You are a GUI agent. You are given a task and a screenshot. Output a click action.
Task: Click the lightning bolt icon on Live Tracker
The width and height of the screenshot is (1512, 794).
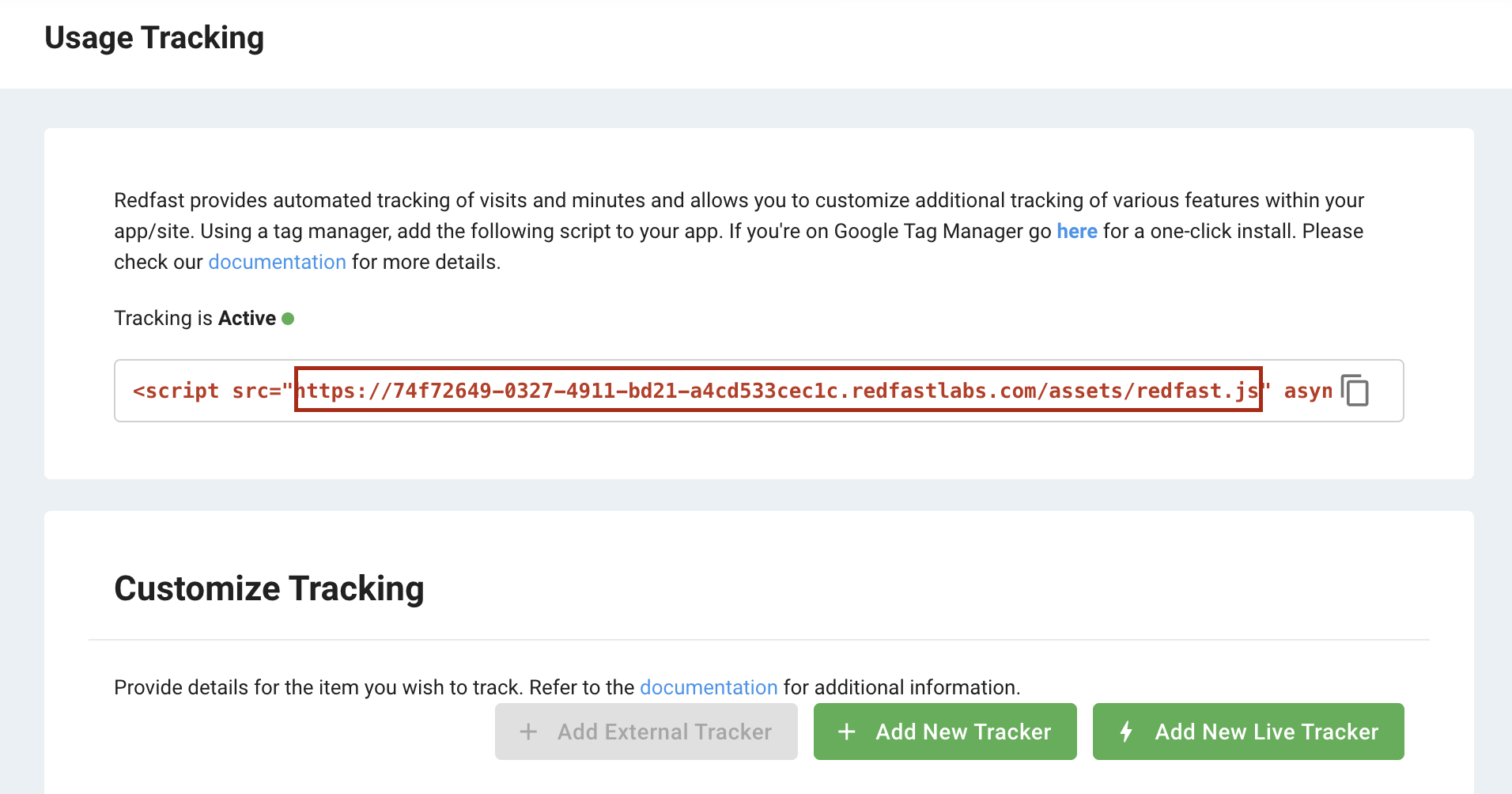(x=1126, y=732)
